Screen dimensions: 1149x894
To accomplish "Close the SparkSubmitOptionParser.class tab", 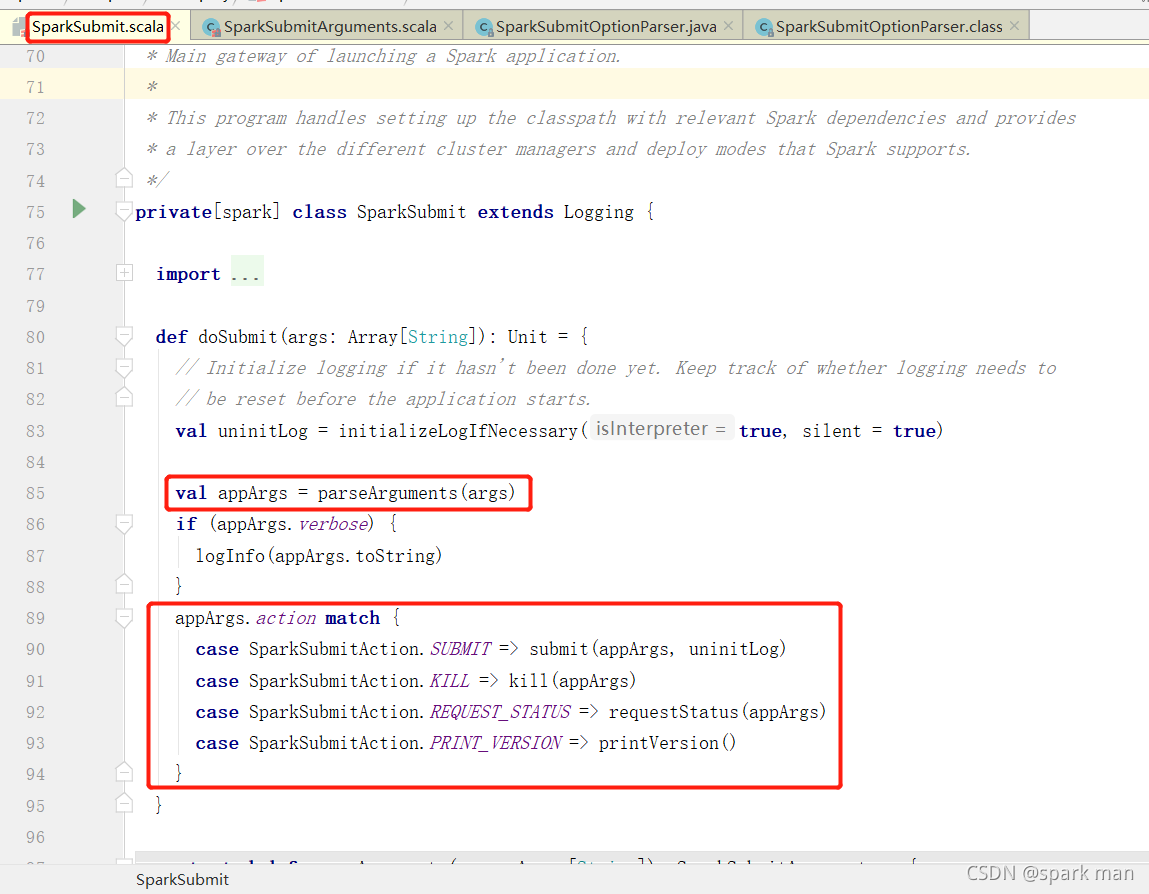I will (1014, 26).
